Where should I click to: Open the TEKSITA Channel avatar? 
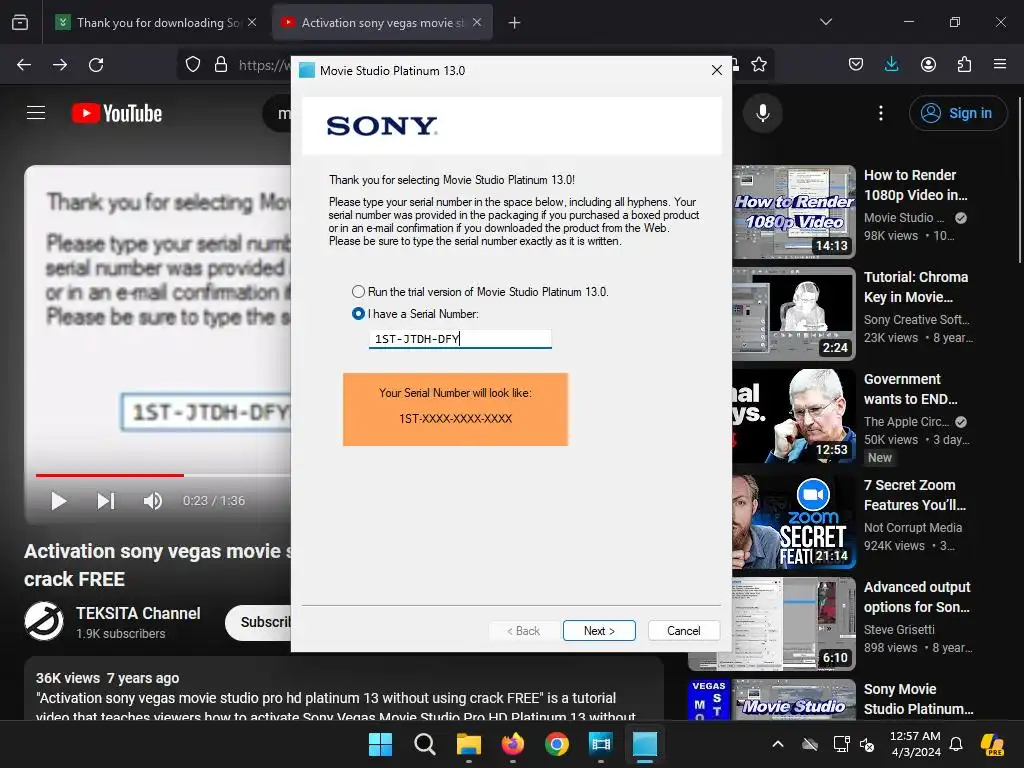[44, 621]
